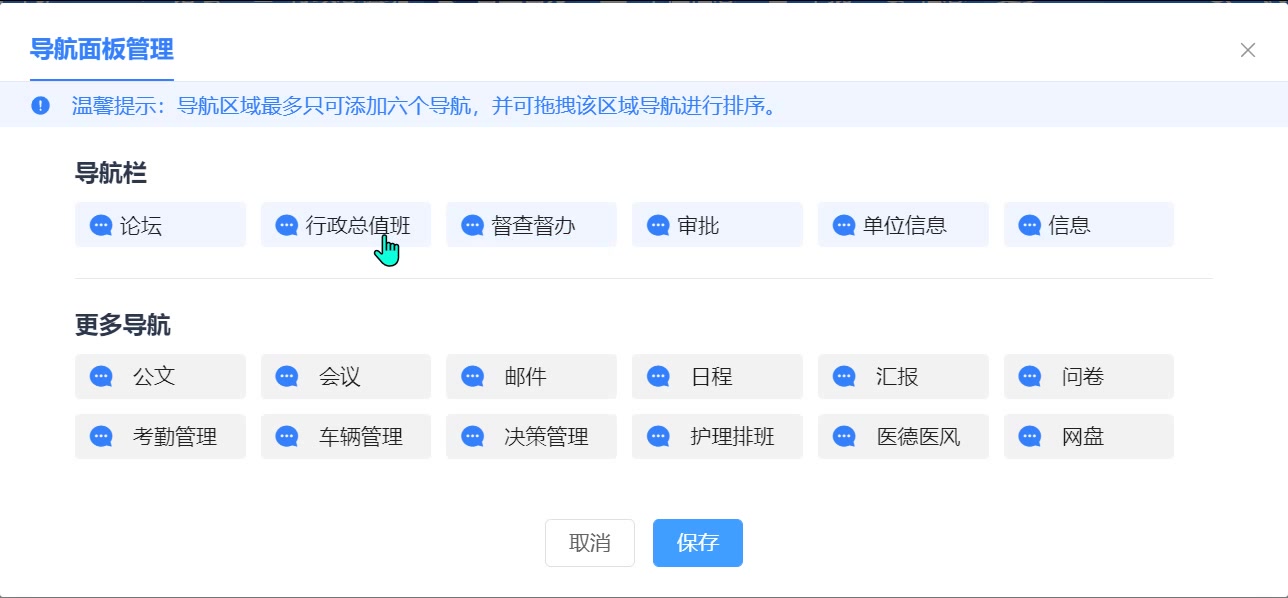Select 日程 in more navigation
This screenshot has height=598, width=1288.
pyautogui.click(x=717, y=377)
